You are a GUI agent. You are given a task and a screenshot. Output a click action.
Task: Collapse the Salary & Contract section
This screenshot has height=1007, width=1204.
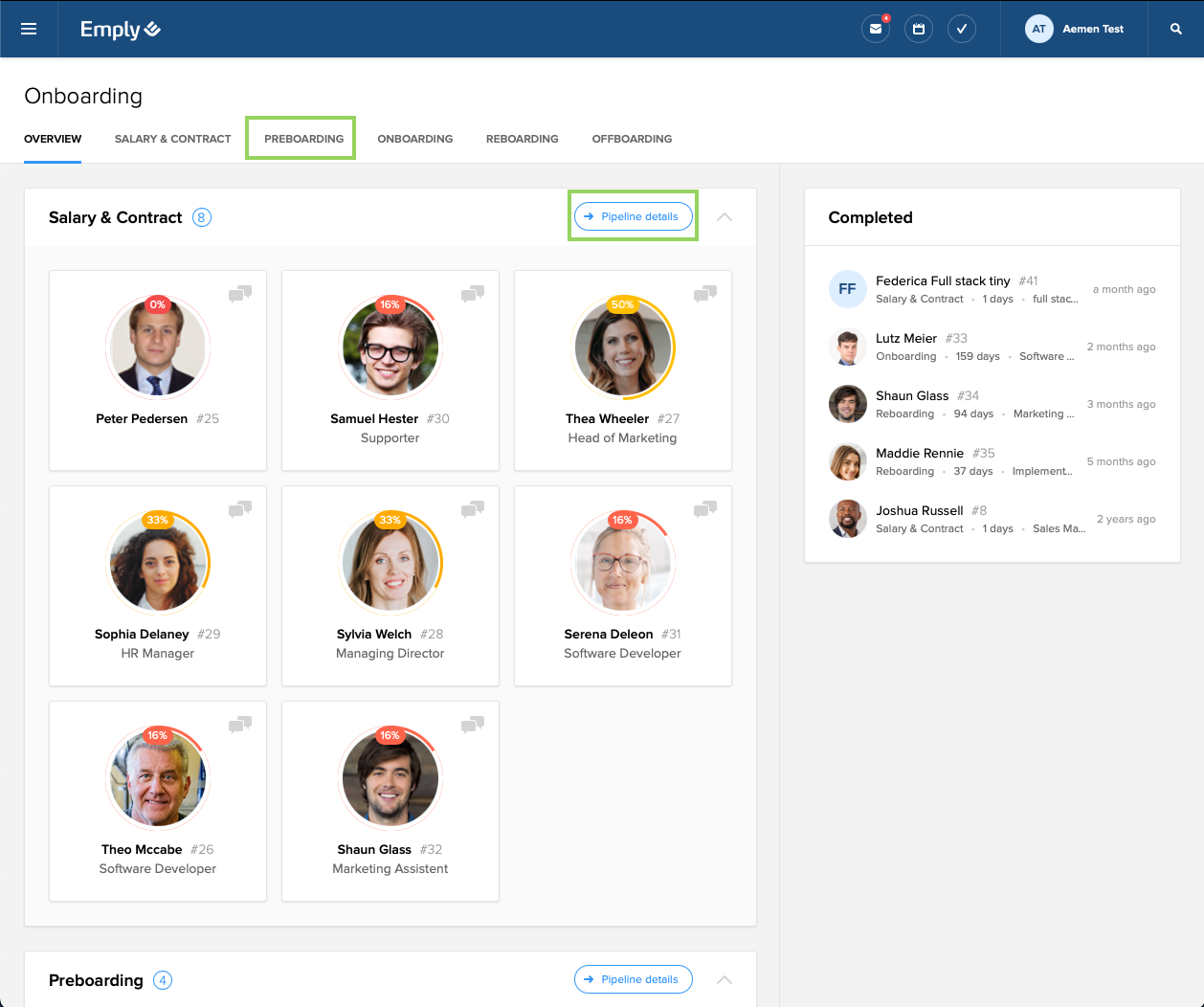point(725,217)
